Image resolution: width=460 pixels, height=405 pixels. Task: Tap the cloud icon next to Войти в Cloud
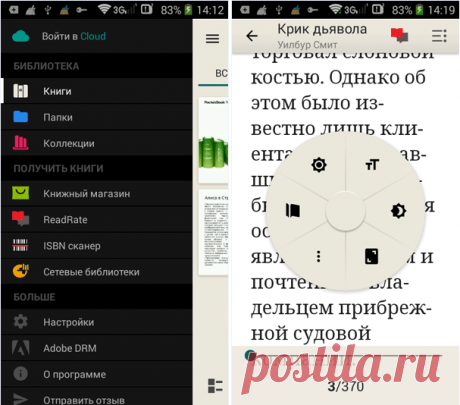pyautogui.click(x=21, y=36)
